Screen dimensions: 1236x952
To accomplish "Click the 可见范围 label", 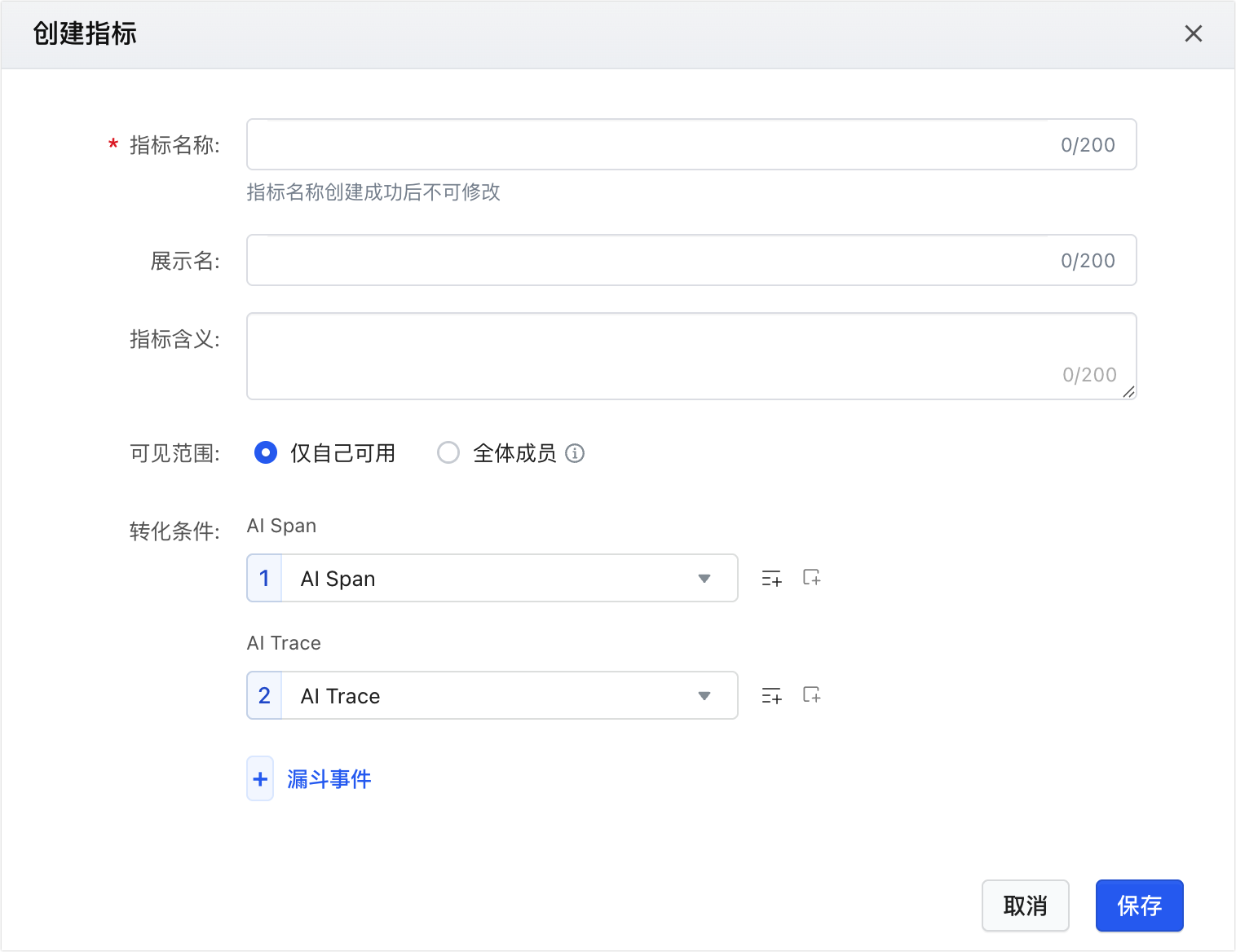I will click(174, 453).
